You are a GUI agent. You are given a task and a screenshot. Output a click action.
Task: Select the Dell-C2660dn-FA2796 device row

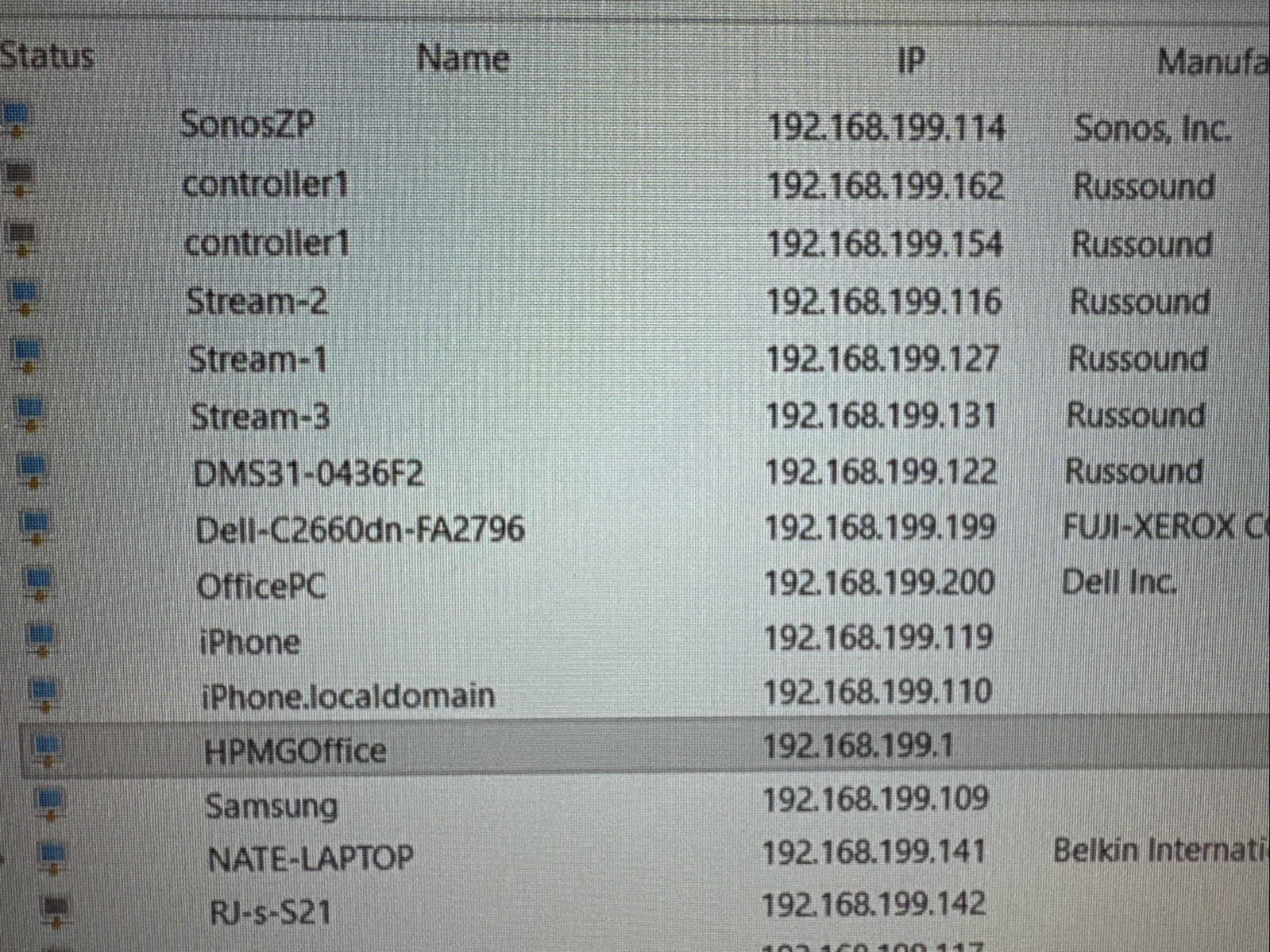(x=635, y=527)
